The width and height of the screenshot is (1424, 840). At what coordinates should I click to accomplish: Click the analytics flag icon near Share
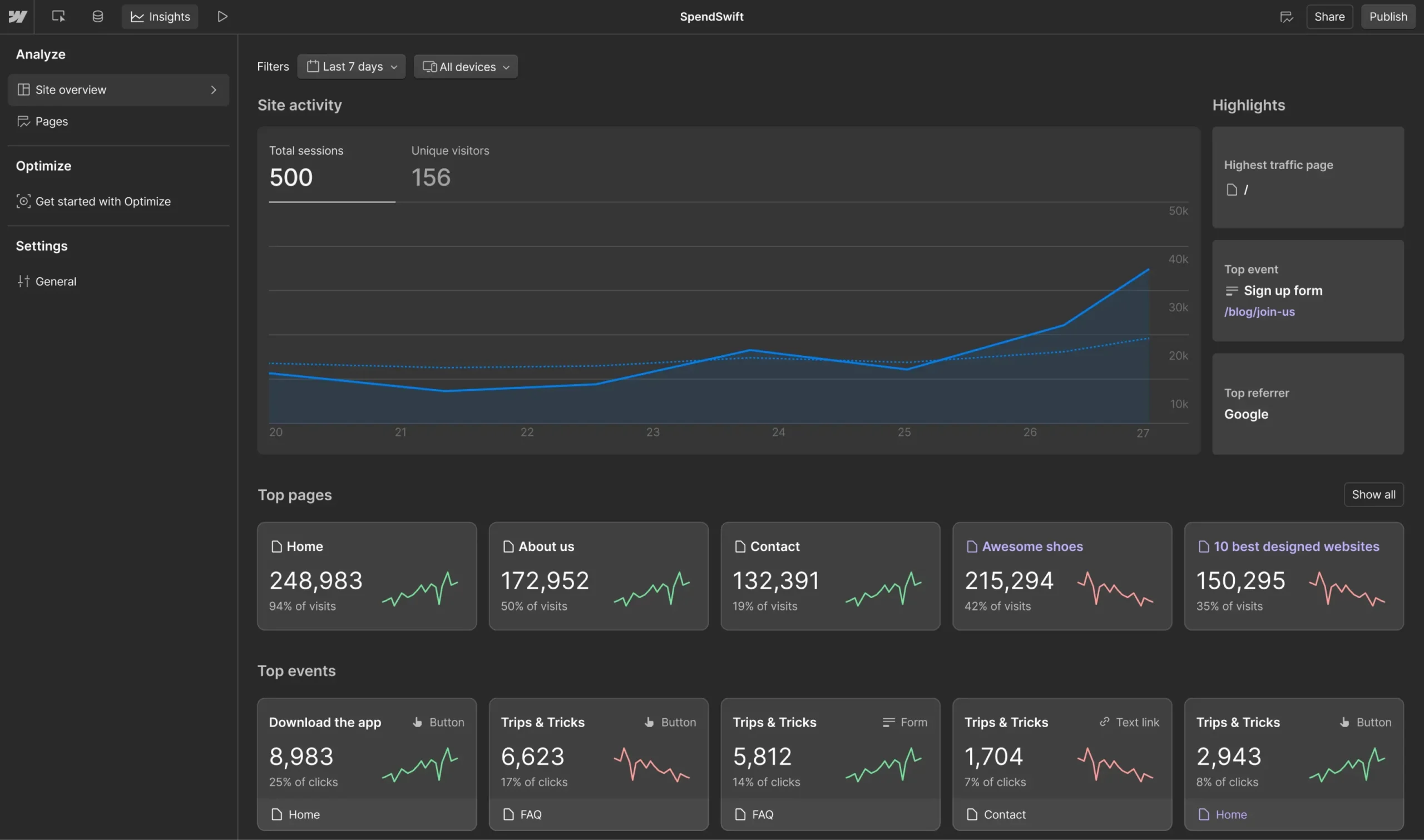[1287, 17]
